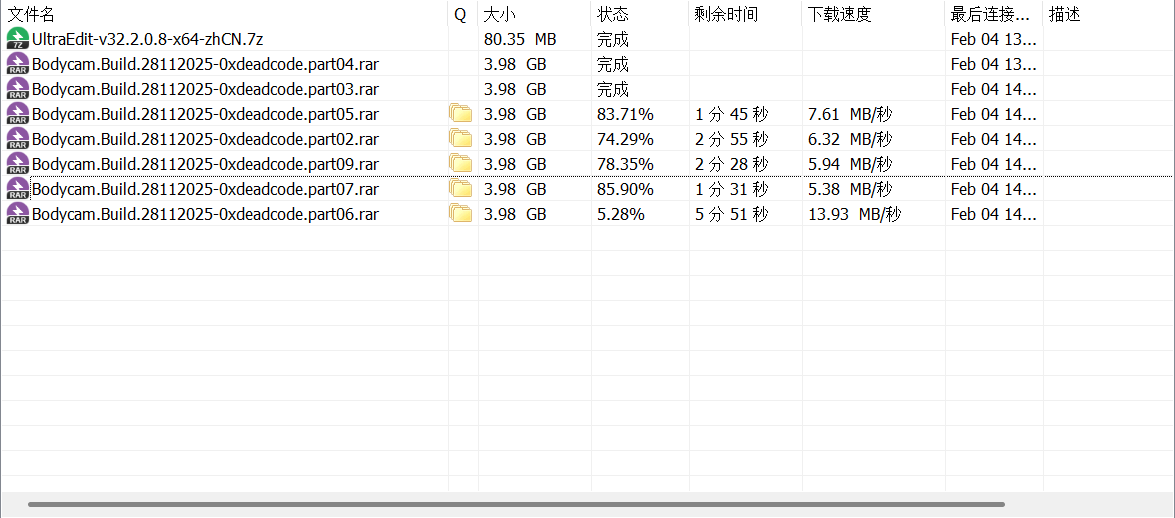Select Bodycam part07.rar file name

point(205,189)
